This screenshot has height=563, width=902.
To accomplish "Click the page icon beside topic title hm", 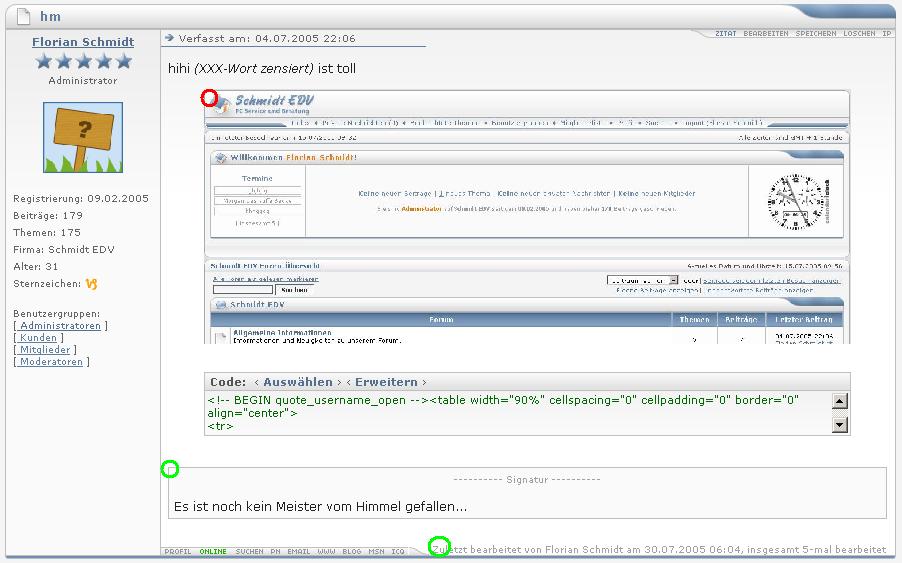I will tap(24, 17).
